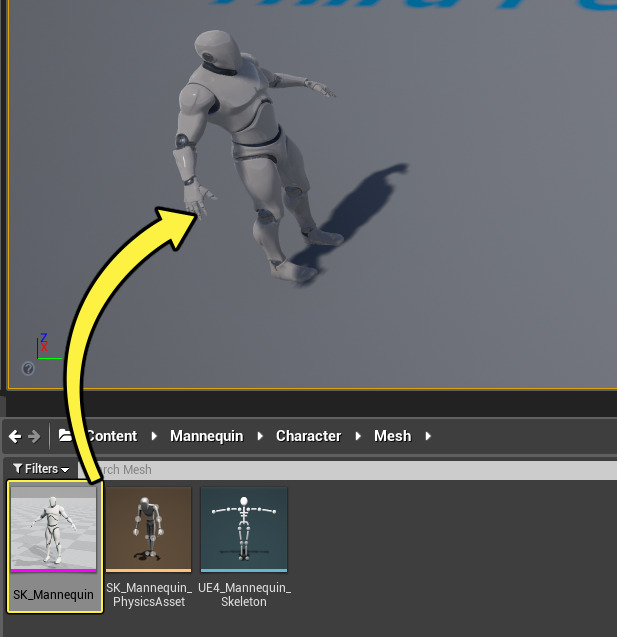Expand the arrow after Mannequin breadcrumb
The image size is (617, 637).
point(258,436)
